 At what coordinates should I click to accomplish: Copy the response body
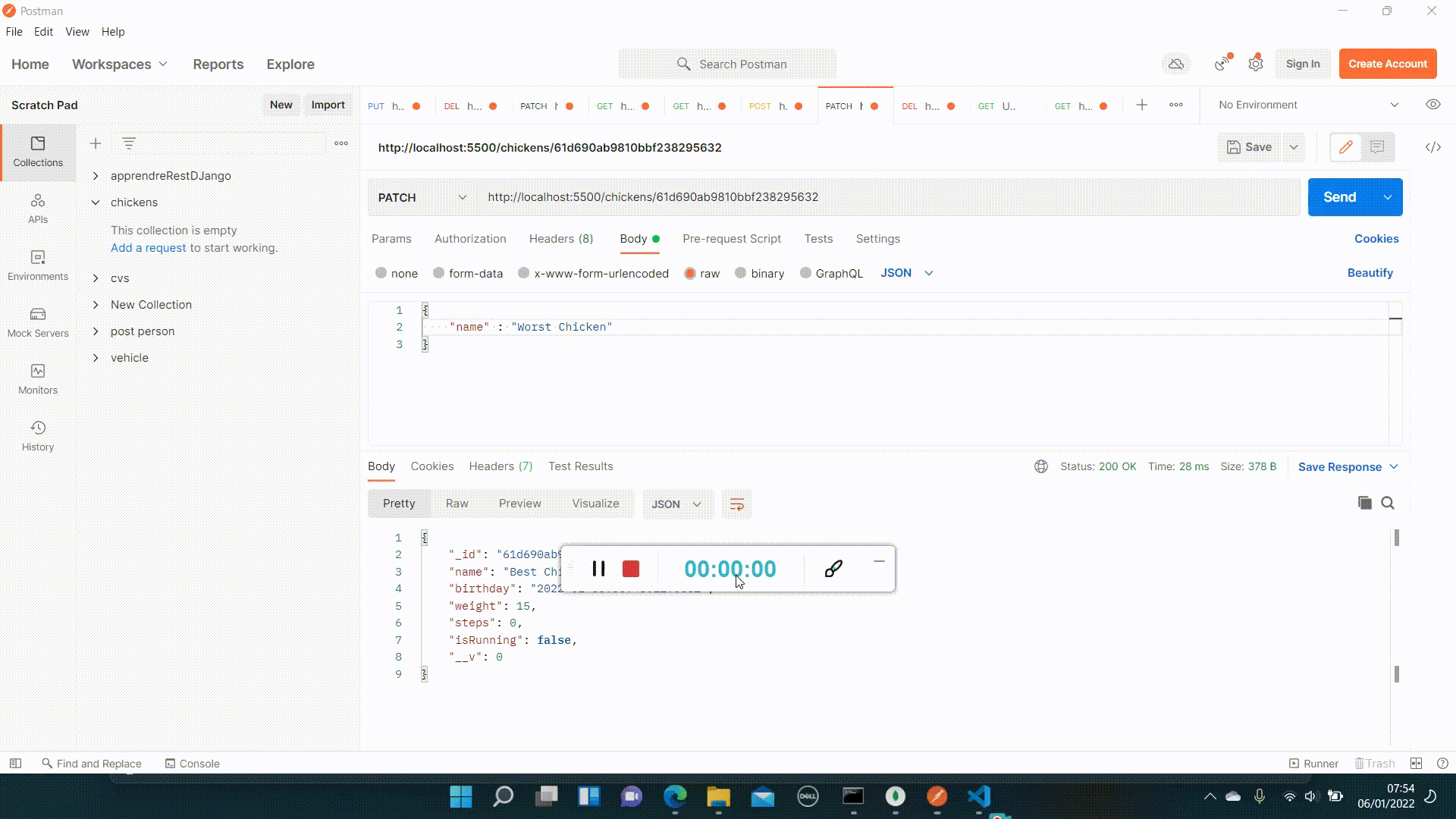pos(1364,503)
